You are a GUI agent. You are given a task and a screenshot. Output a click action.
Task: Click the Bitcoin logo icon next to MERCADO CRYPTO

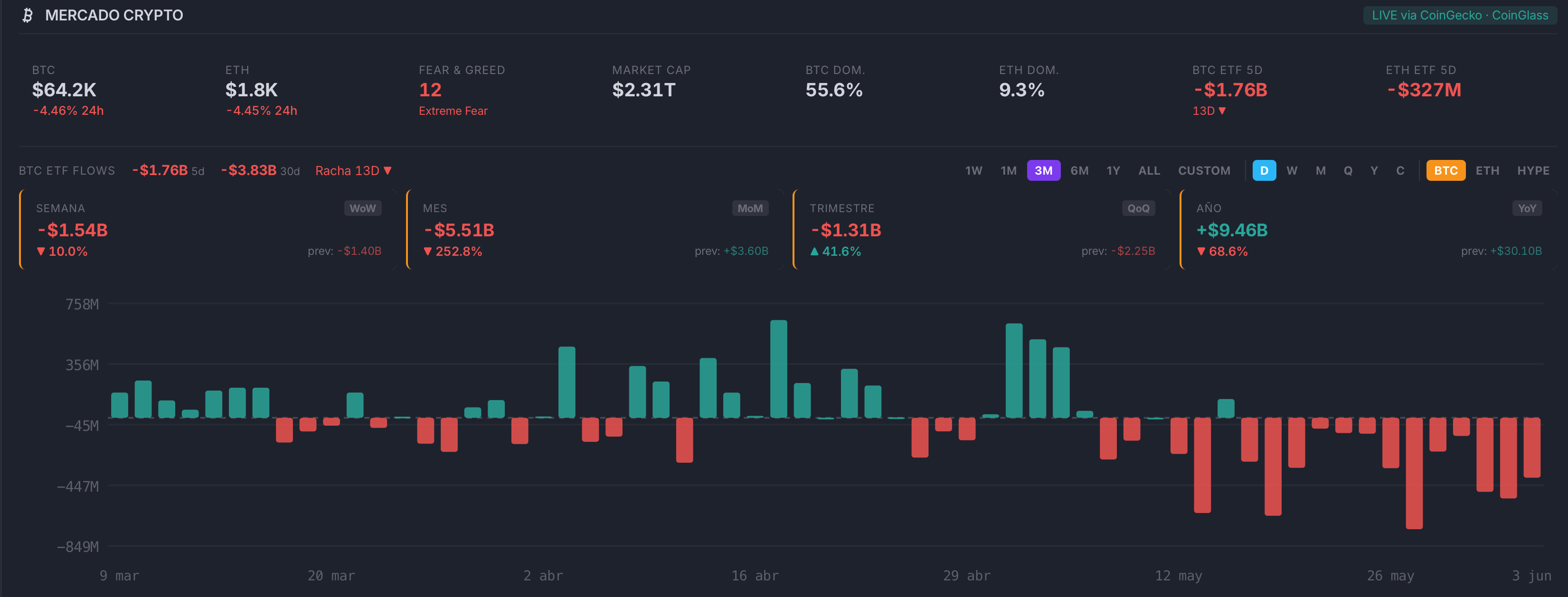point(28,15)
